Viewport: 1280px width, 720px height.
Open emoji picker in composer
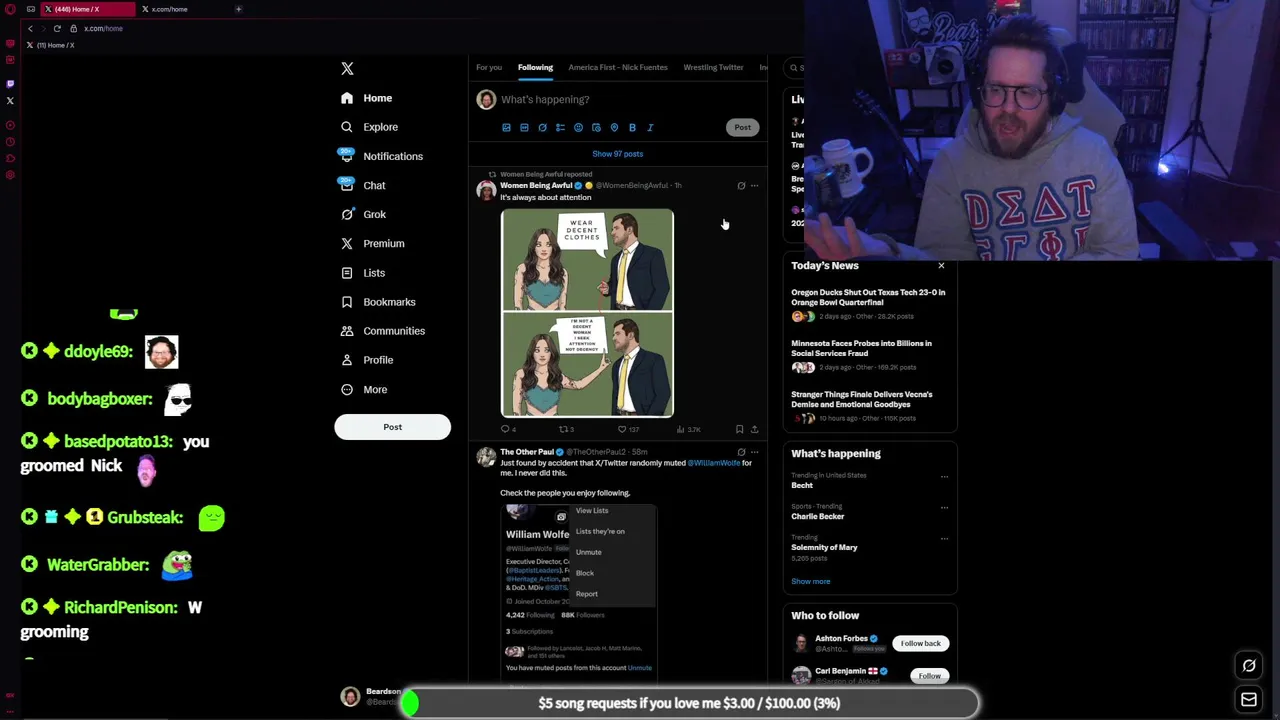578,128
